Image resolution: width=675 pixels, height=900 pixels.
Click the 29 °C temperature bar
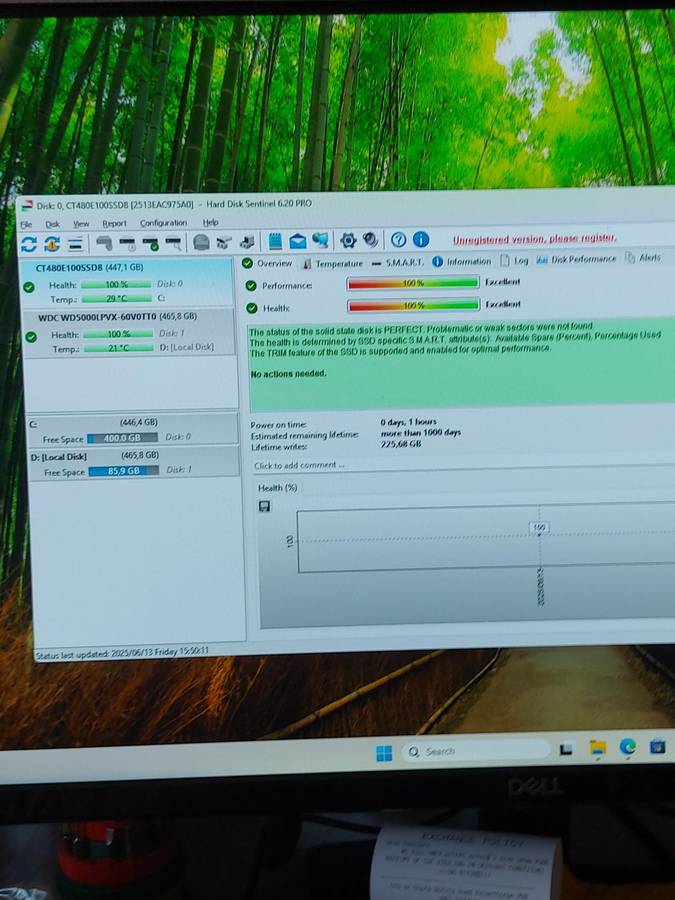117,298
